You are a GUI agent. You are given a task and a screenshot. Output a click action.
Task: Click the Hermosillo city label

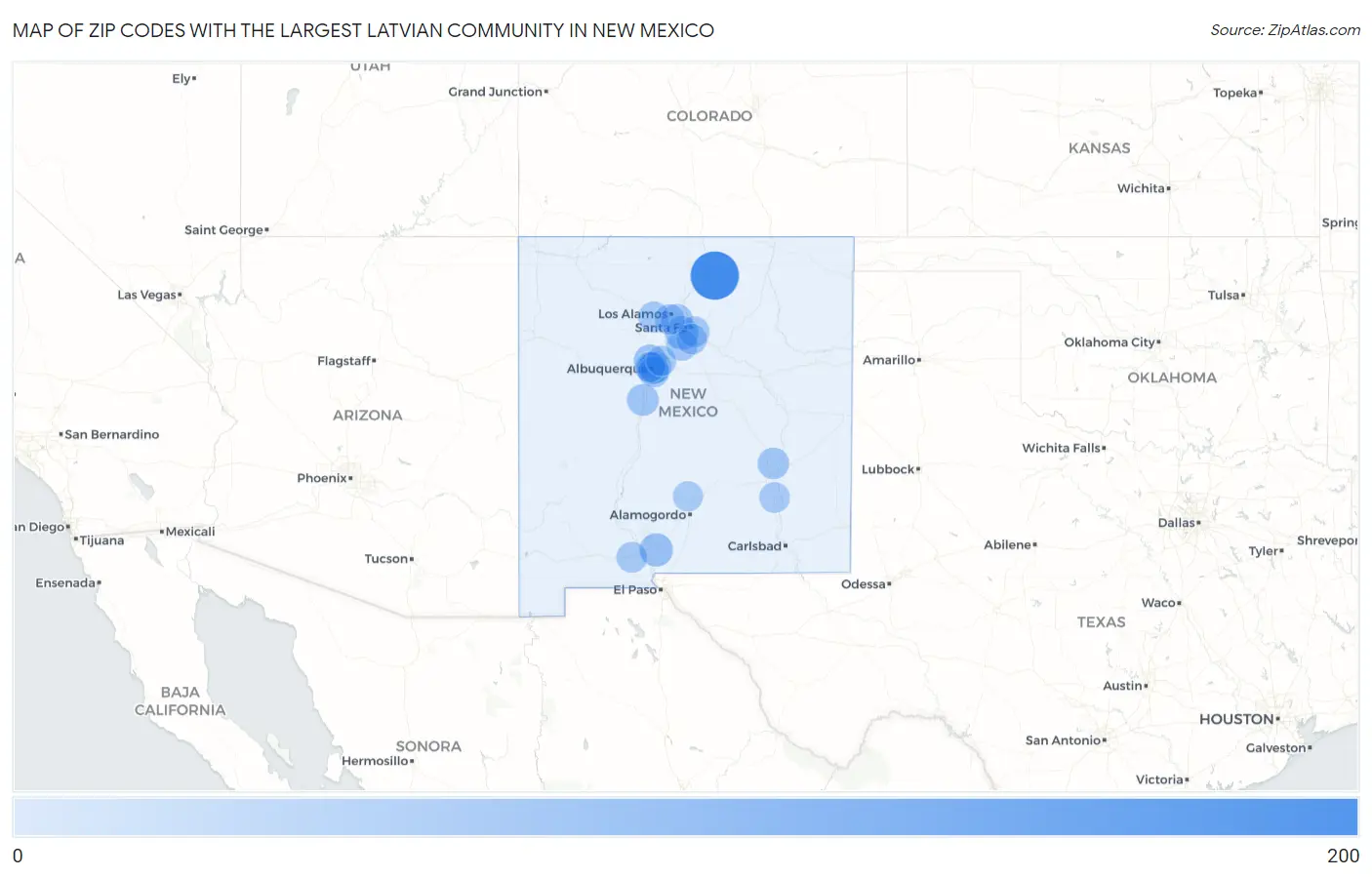click(x=375, y=761)
